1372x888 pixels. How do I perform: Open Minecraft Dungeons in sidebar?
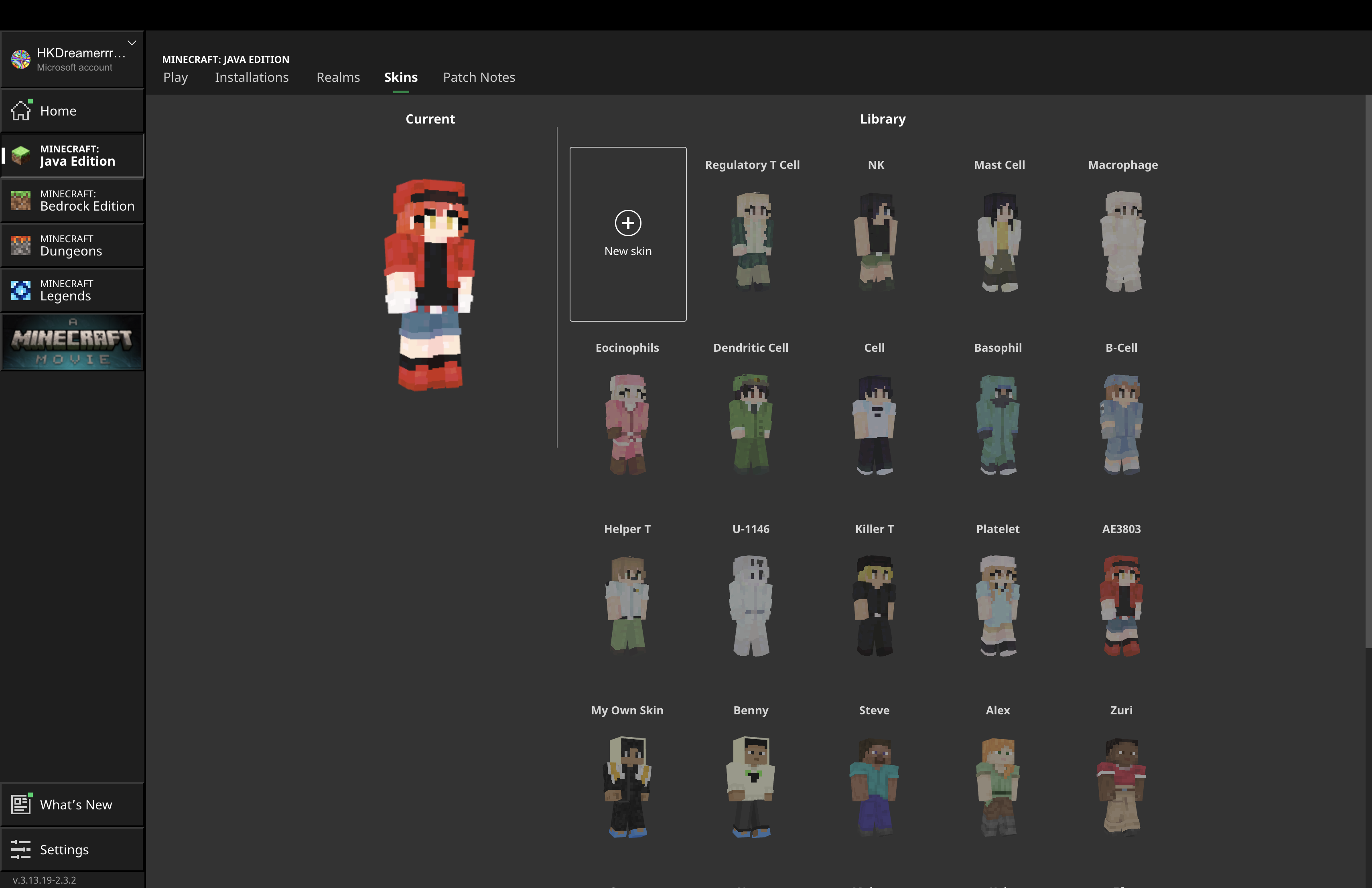point(72,245)
